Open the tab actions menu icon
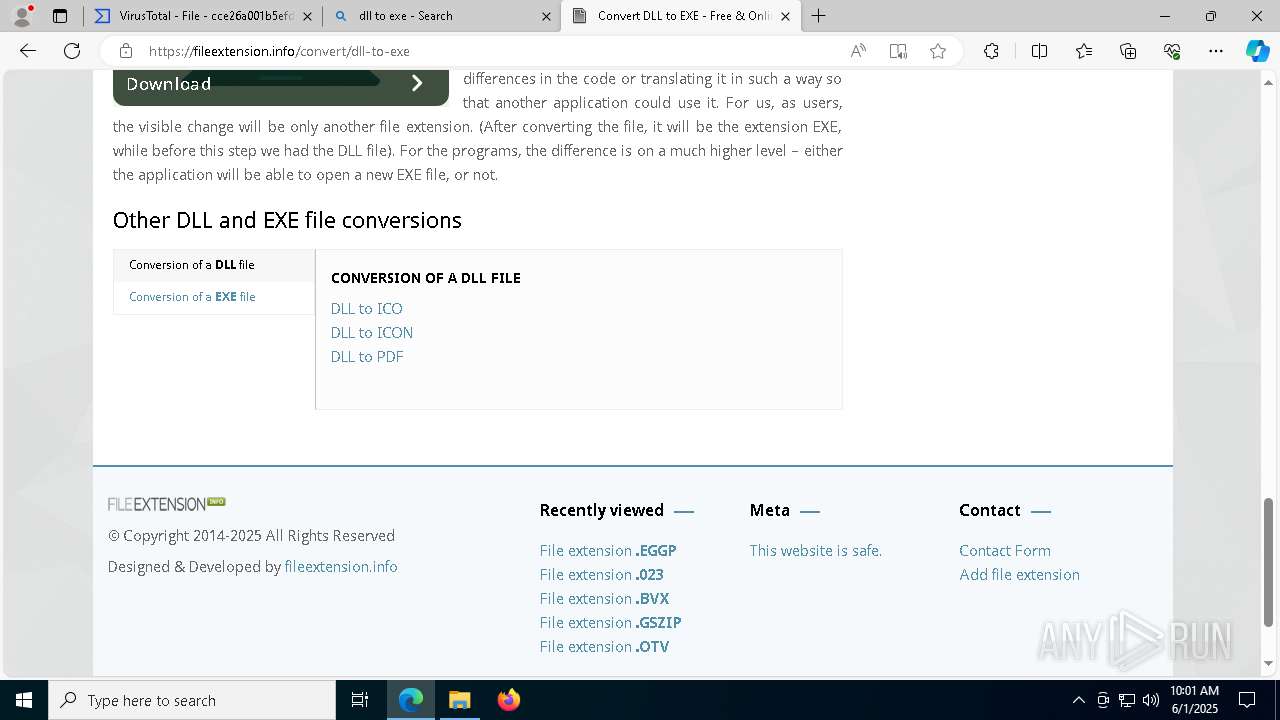 [x=60, y=16]
